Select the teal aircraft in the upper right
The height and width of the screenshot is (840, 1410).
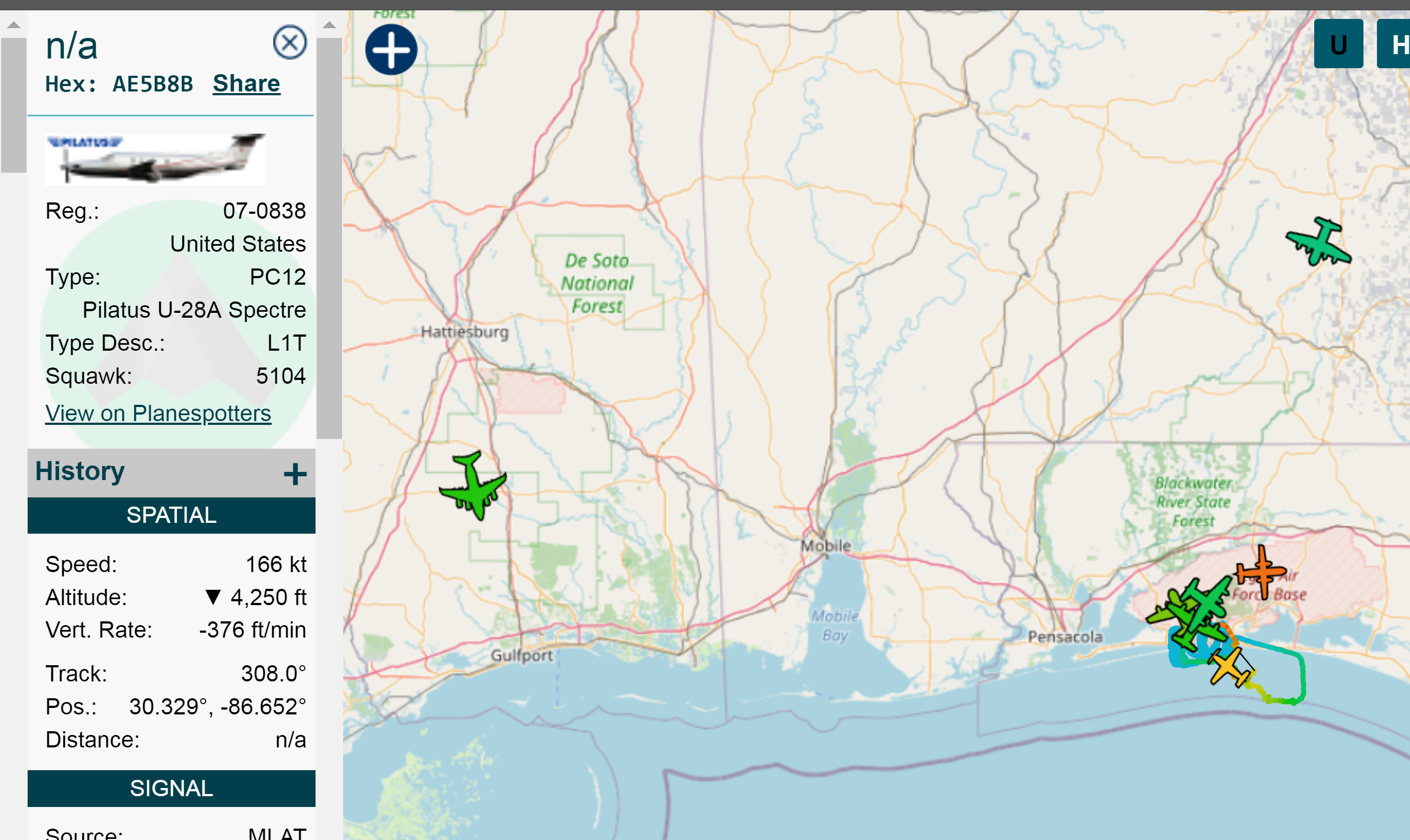(1319, 242)
